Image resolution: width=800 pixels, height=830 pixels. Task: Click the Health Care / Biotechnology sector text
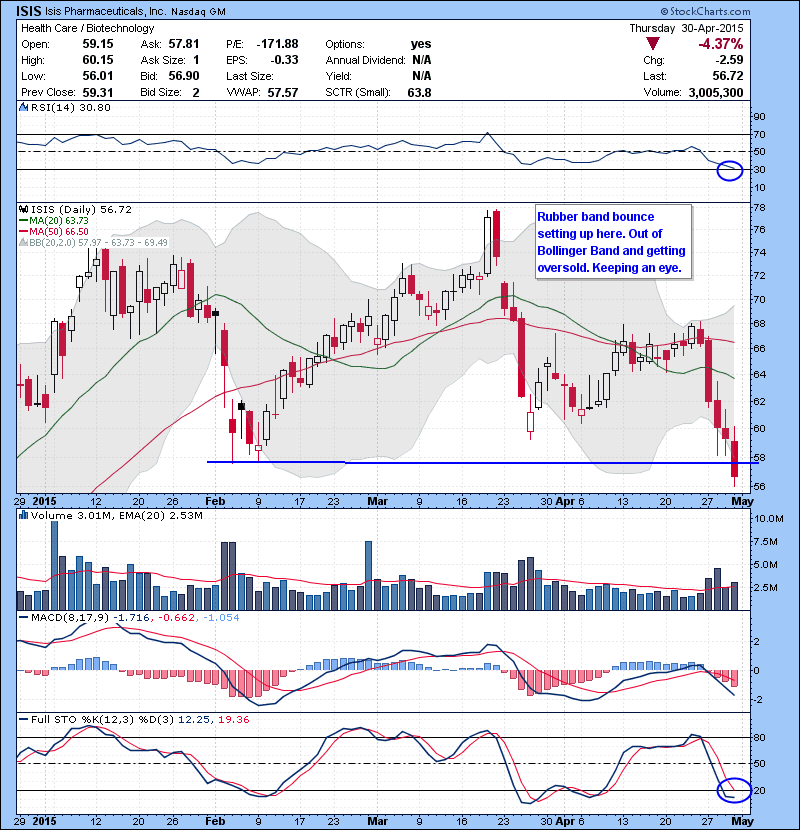(x=87, y=28)
